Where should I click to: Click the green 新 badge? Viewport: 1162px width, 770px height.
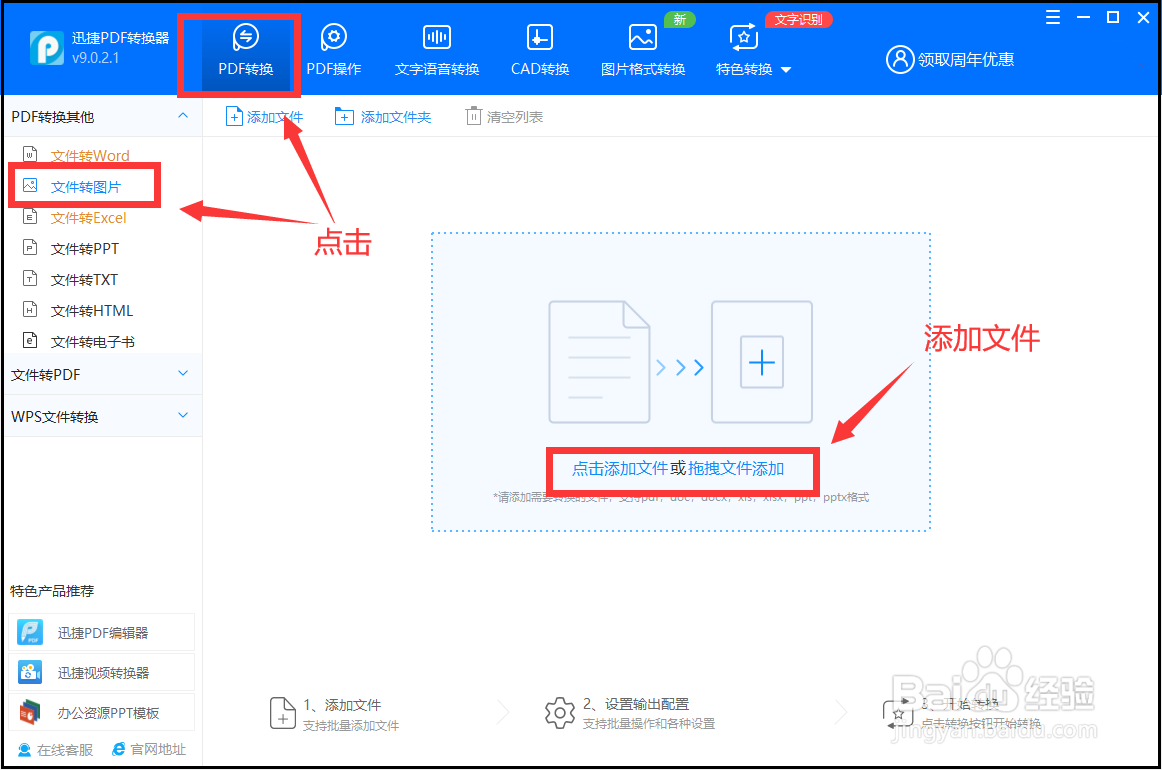680,19
